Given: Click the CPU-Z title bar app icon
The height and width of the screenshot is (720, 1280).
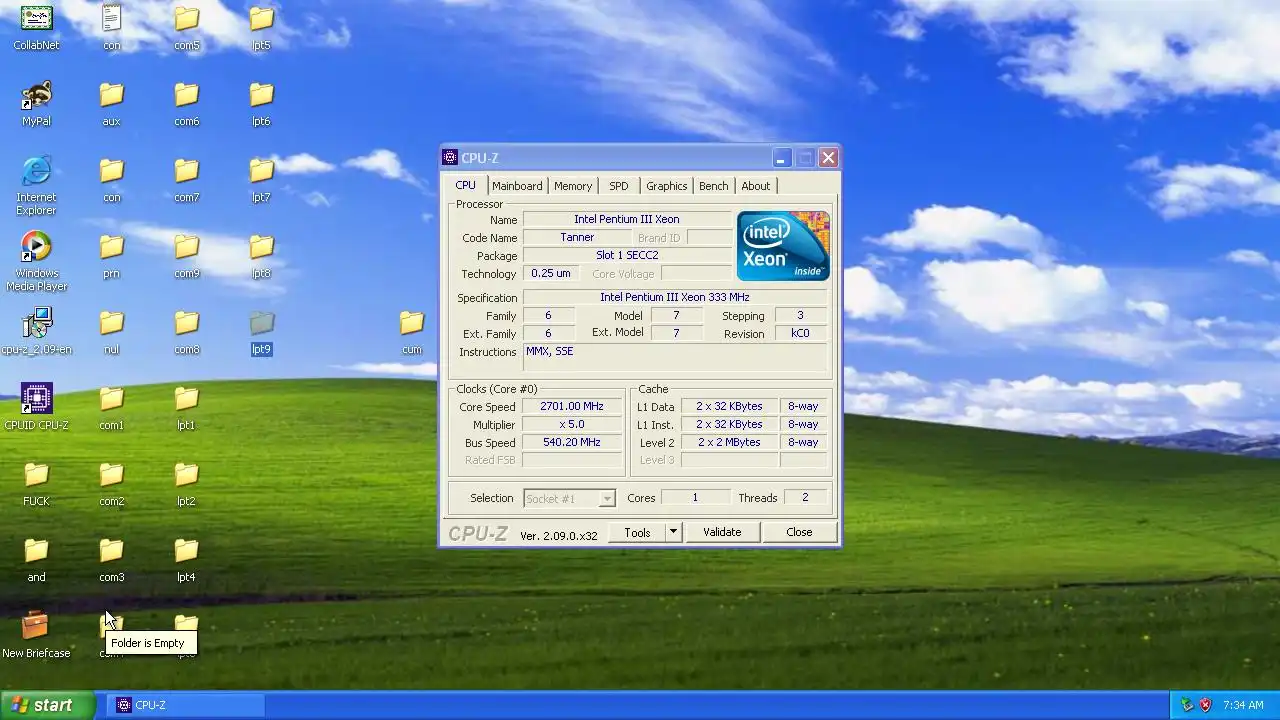Looking at the screenshot, I should tap(451, 157).
